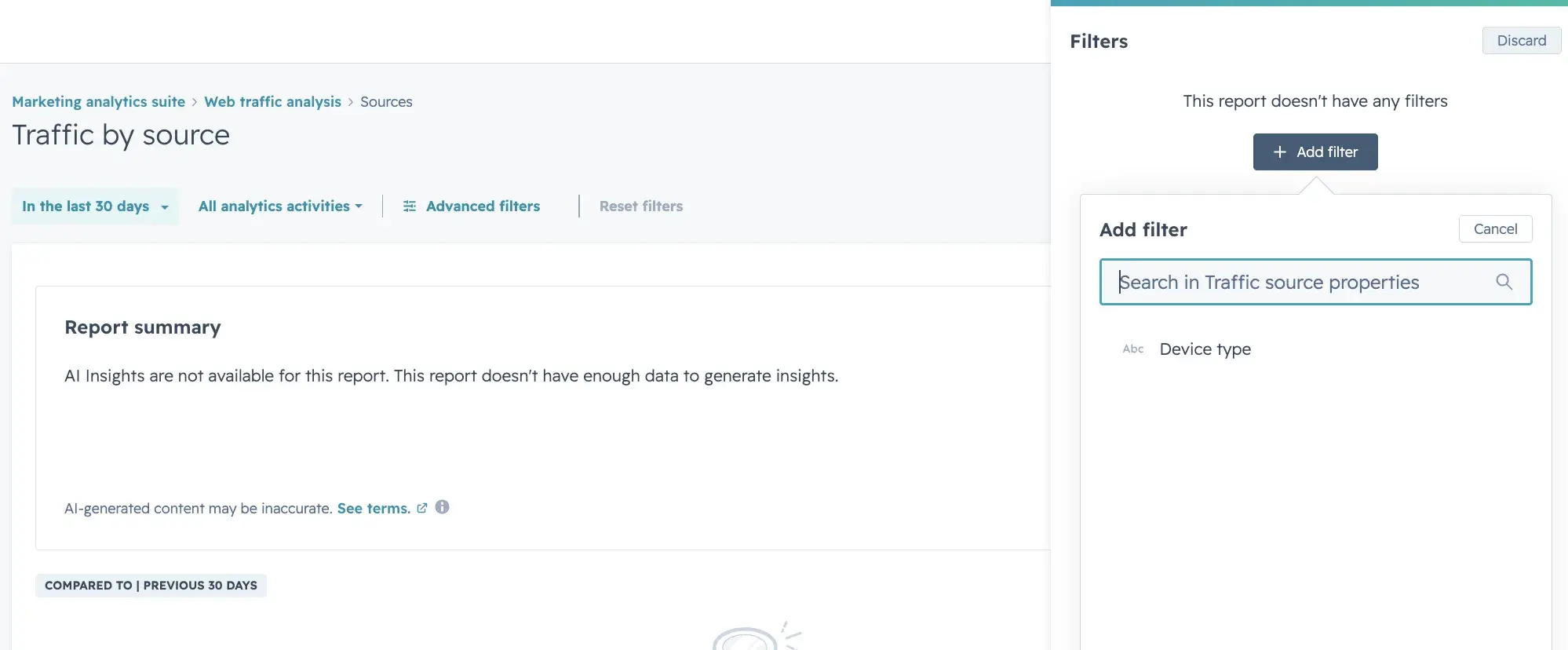This screenshot has height=650, width=1568.
Task: Go to Marketing analytics suite breadcrumb
Action: point(99,102)
